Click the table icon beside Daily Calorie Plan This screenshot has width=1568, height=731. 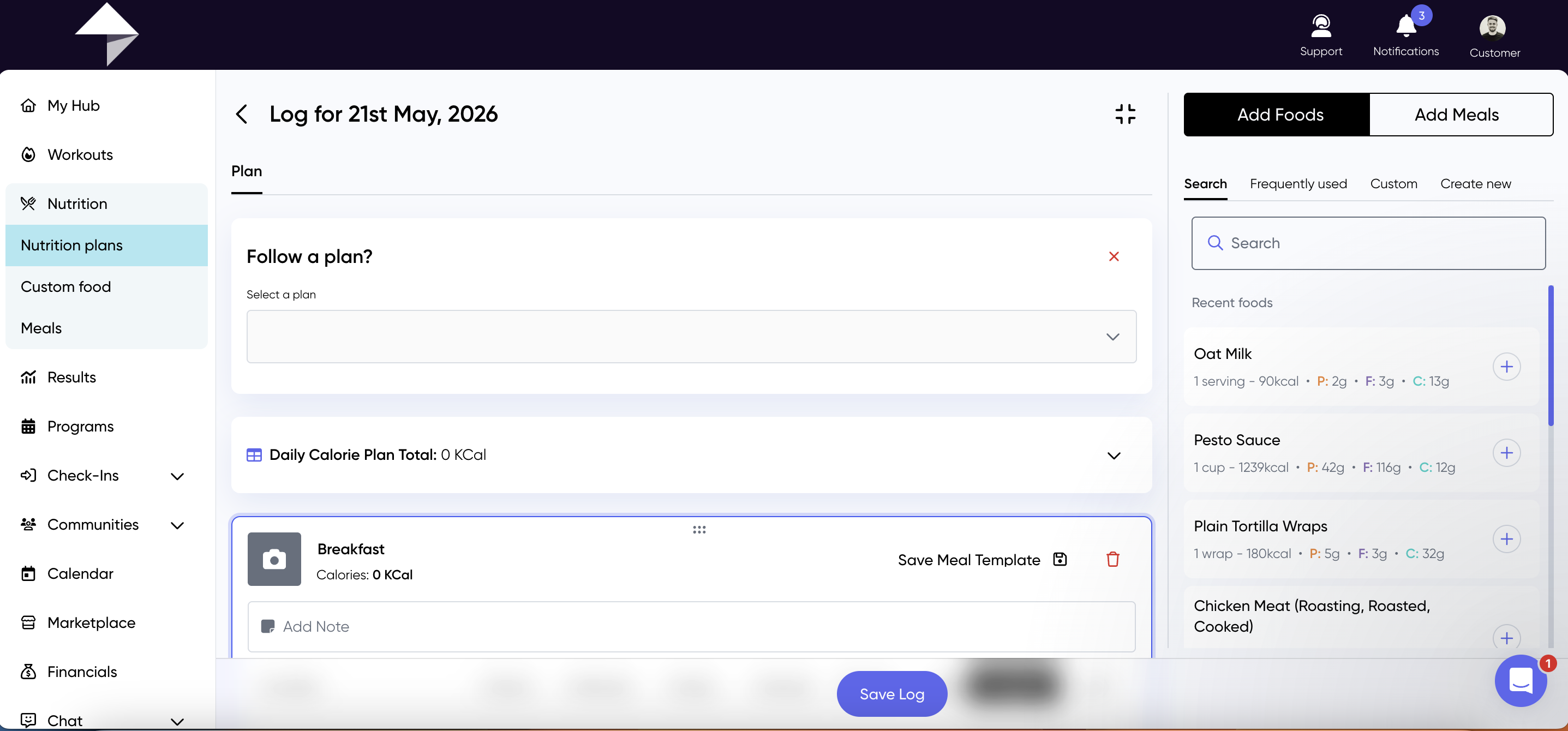pyautogui.click(x=254, y=456)
